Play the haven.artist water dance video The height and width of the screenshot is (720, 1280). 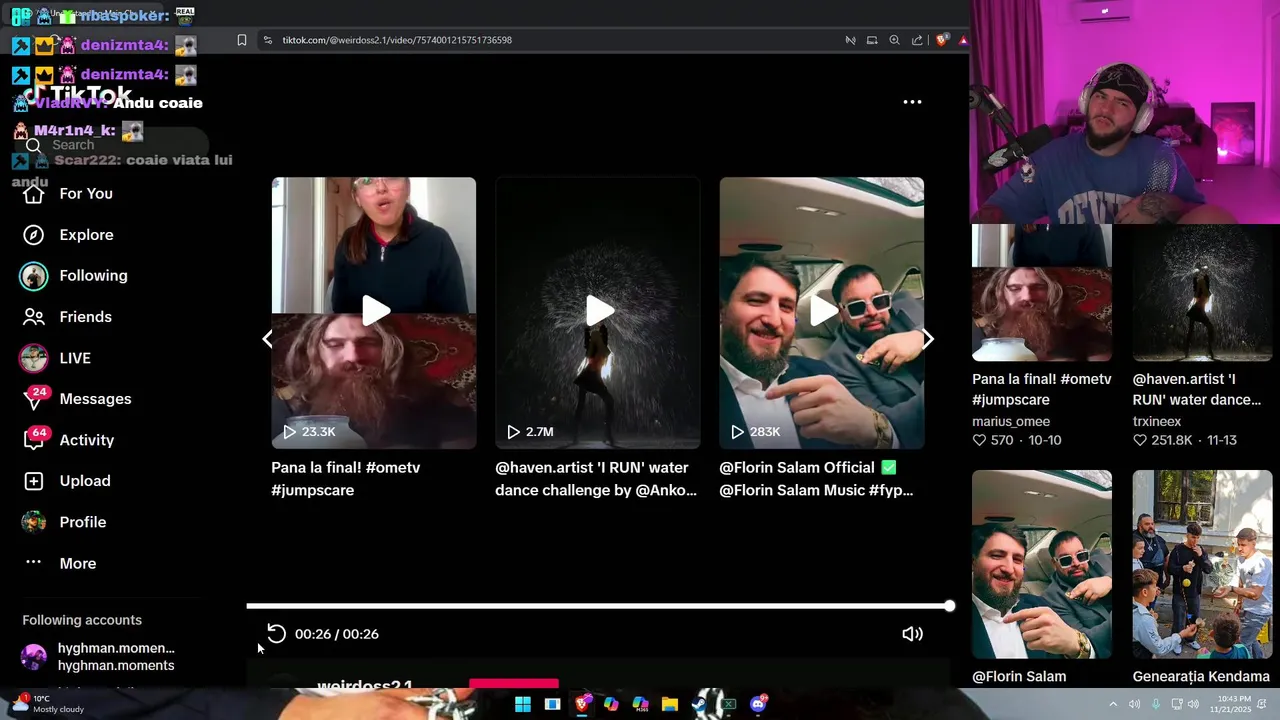tap(598, 312)
